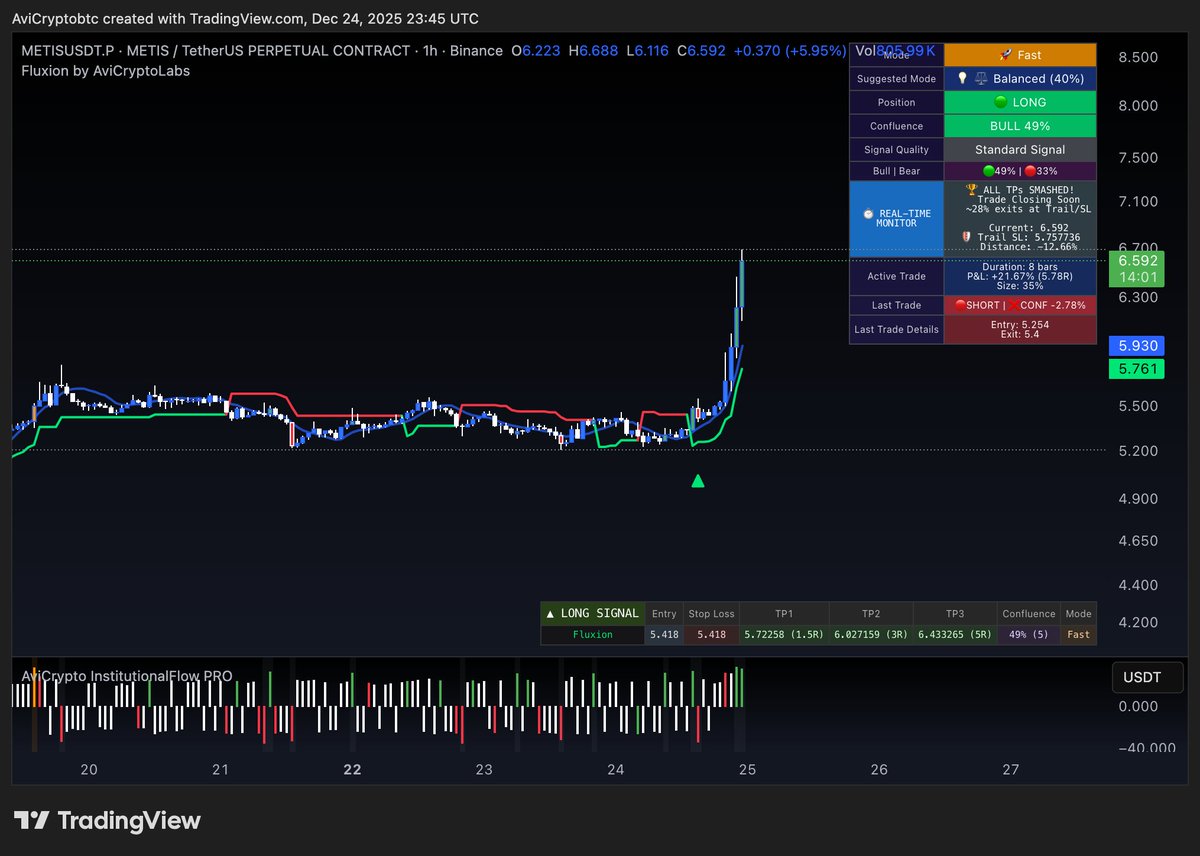Click the 49% | 33% bull bear cell
This screenshot has width=1200, height=856.
(1020, 171)
